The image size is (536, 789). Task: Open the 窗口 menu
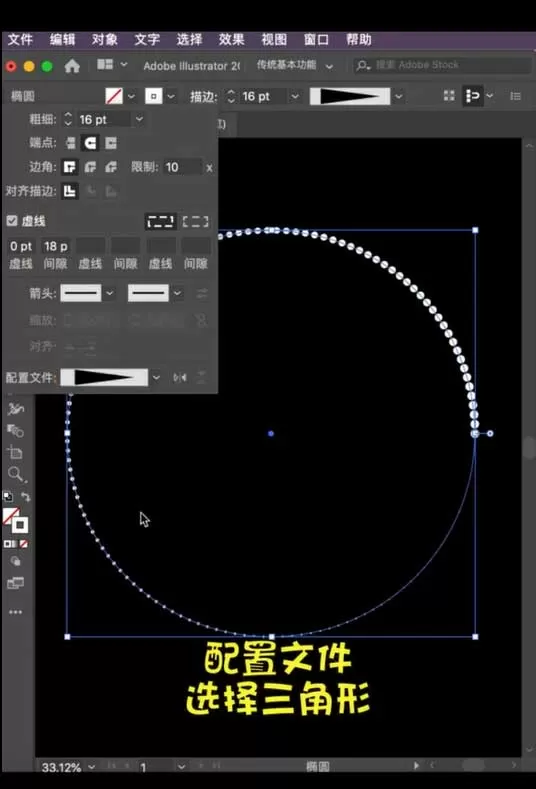point(316,39)
